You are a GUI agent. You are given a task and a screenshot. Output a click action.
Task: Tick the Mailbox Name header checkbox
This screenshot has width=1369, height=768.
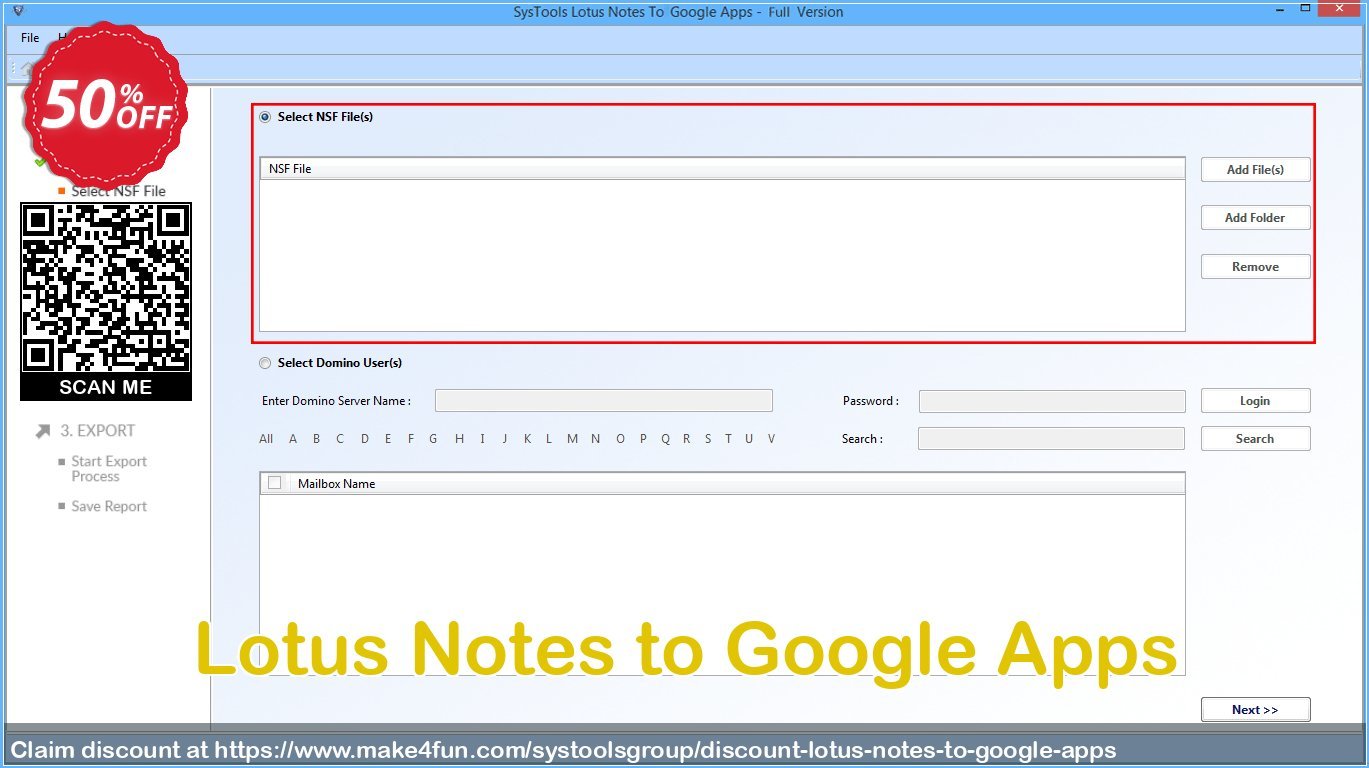[274, 483]
